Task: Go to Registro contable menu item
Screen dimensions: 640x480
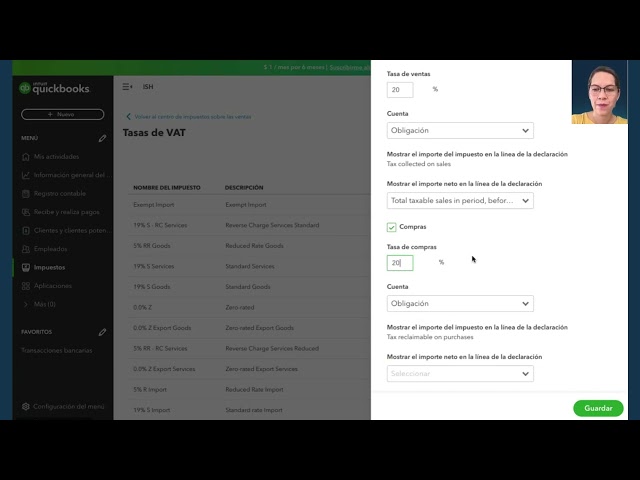Action: tap(60, 193)
